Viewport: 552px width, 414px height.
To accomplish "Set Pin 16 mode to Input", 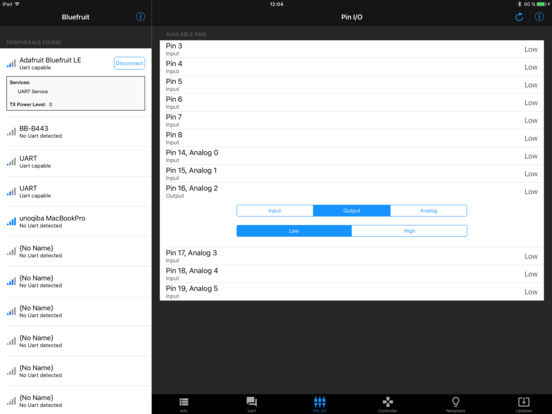I will (x=275, y=211).
